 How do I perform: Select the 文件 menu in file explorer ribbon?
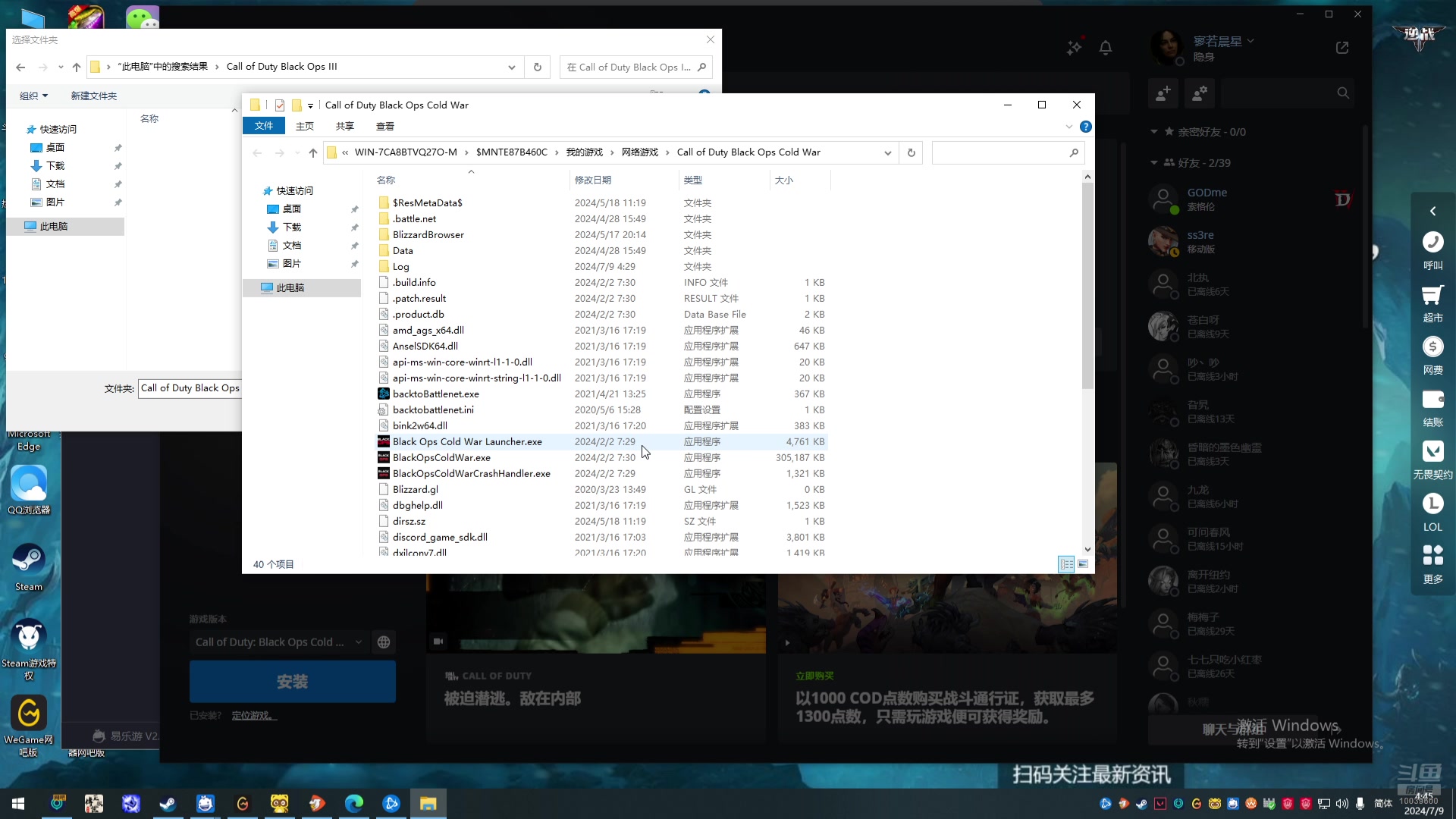pyautogui.click(x=263, y=125)
